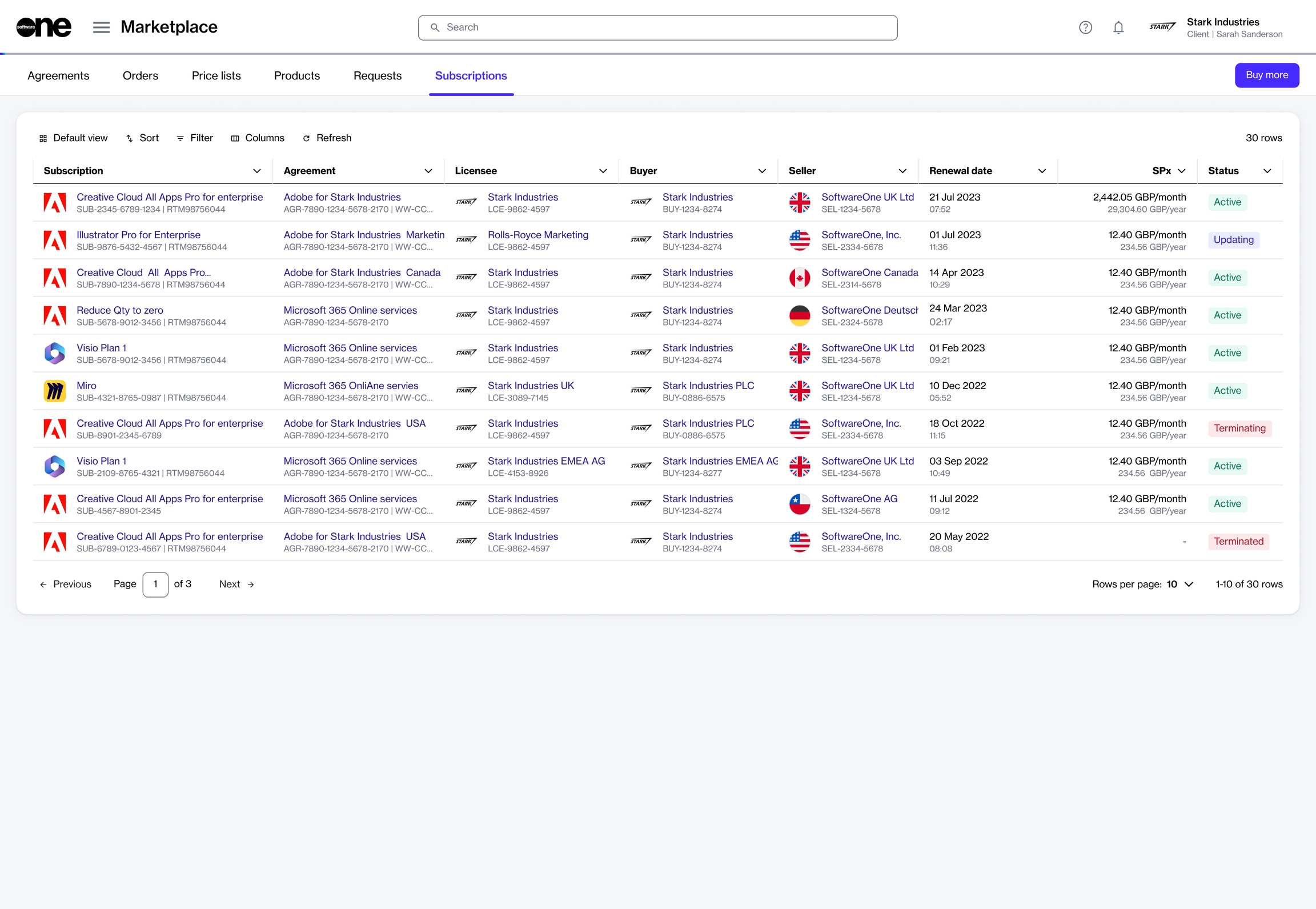Open the Columns configuration
The height and width of the screenshot is (909, 1316).
click(258, 138)
